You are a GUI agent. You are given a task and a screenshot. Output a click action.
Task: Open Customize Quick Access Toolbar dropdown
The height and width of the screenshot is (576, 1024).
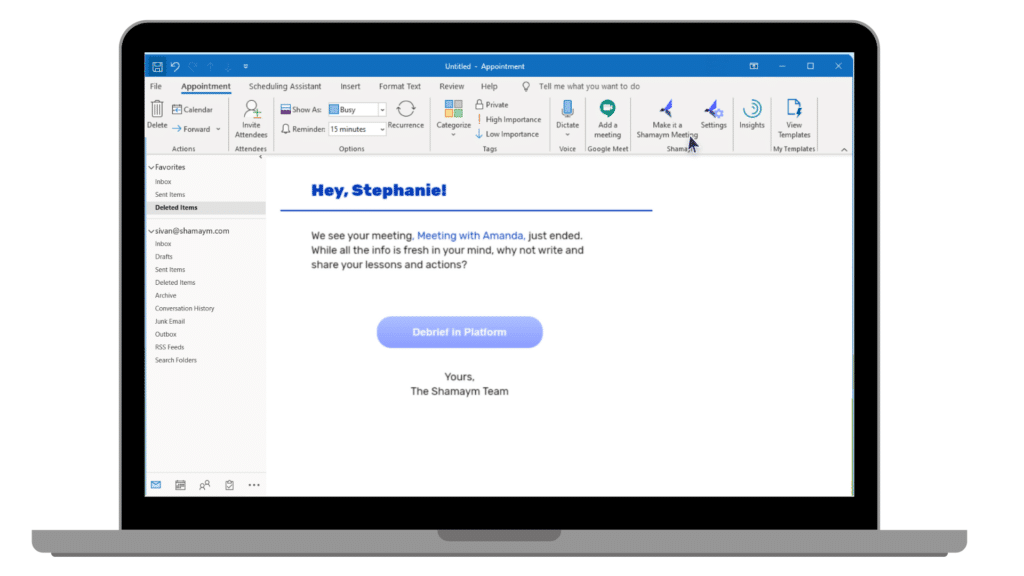[x=246, y=67]
